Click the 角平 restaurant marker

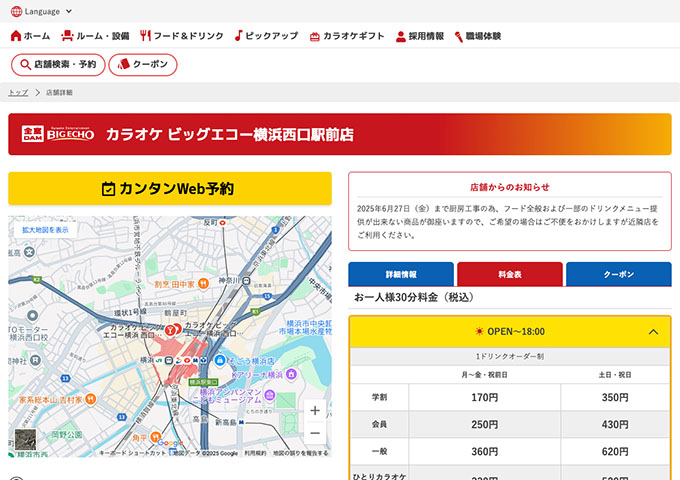[155, 437]
